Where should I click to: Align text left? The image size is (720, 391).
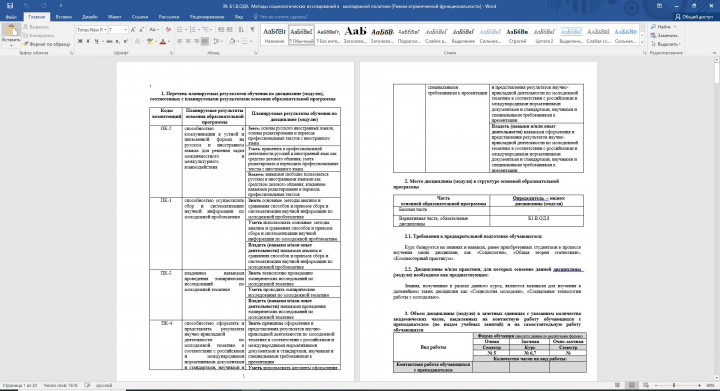[180, 41]
